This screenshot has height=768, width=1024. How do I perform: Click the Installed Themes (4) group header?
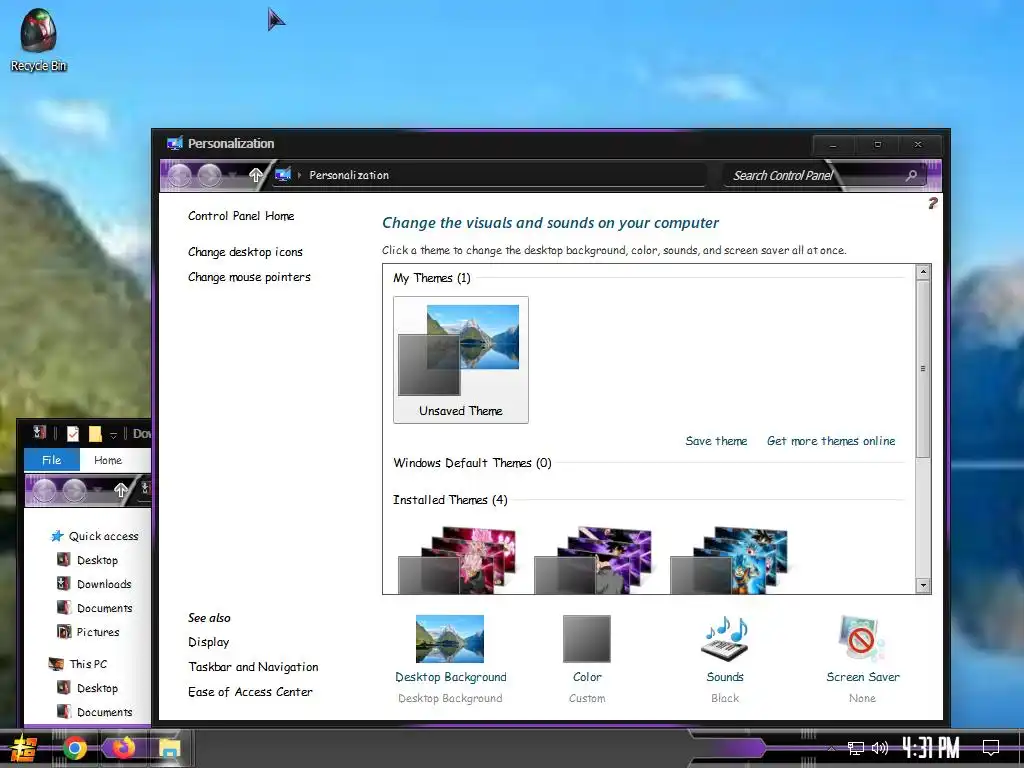tap(450, 500)
